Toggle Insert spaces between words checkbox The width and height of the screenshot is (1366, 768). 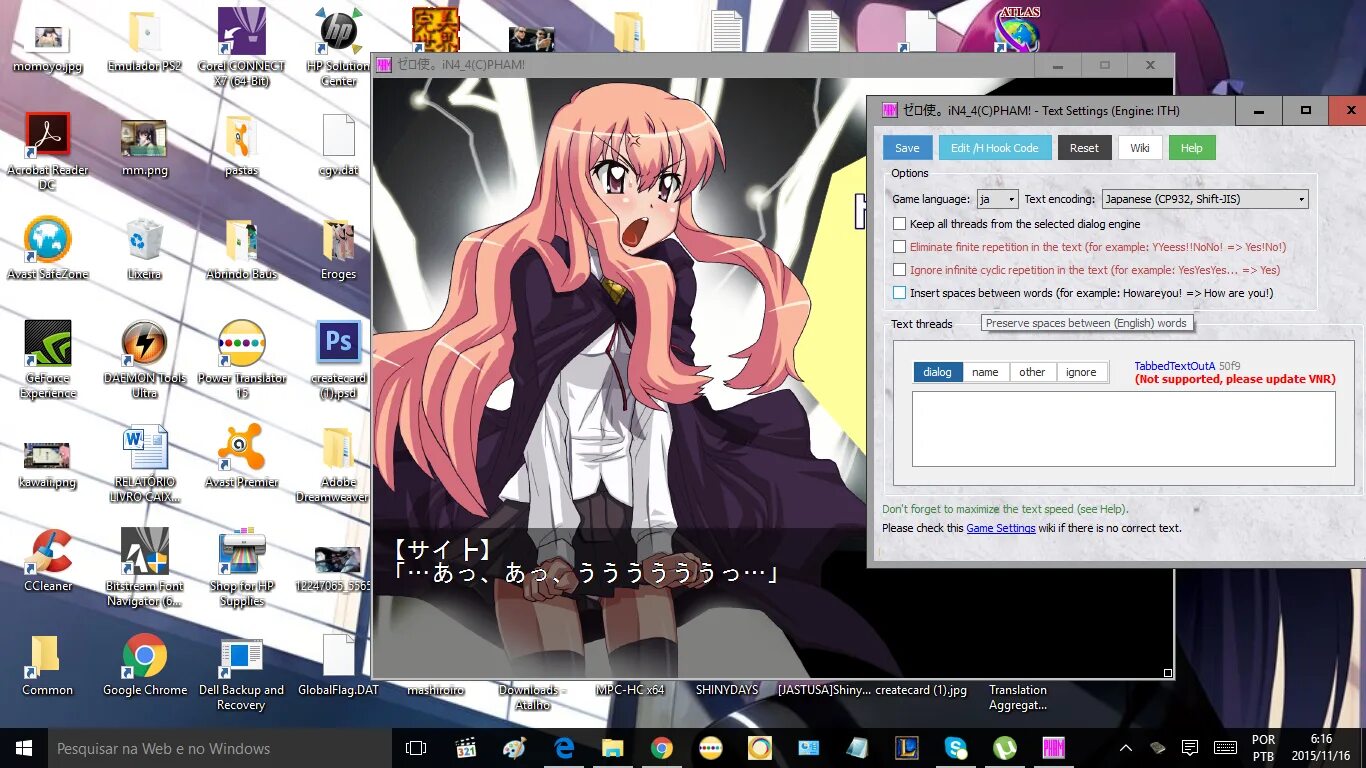[x=900, y=293]
